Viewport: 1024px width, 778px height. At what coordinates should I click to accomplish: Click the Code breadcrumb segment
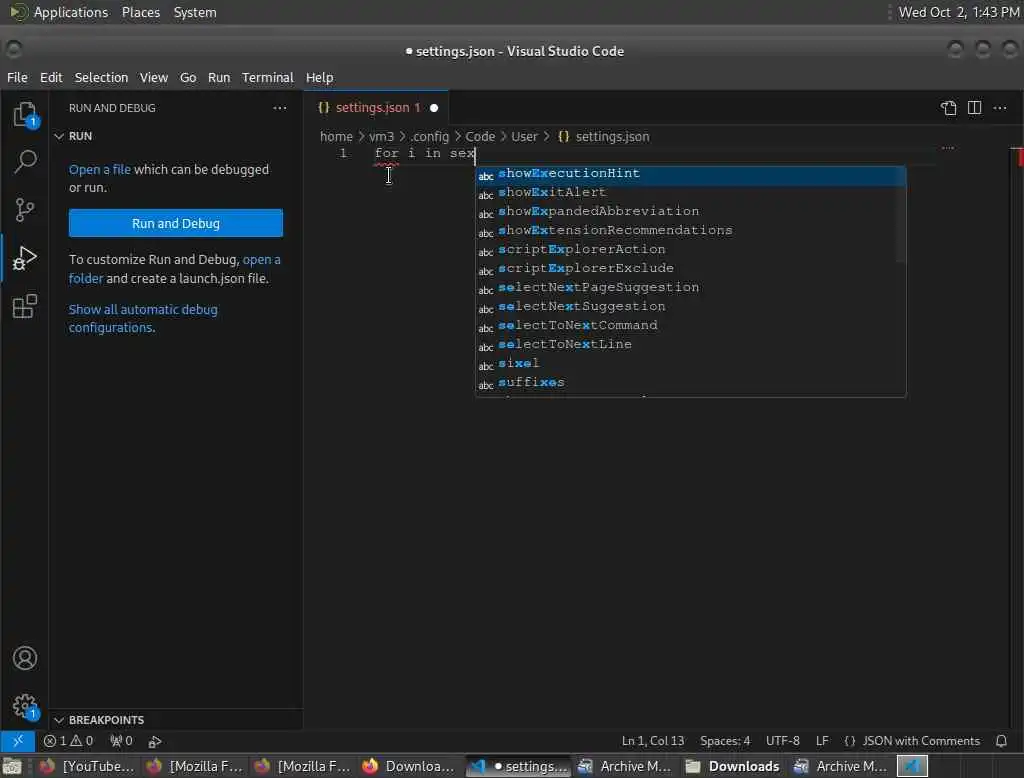point(480,137)
